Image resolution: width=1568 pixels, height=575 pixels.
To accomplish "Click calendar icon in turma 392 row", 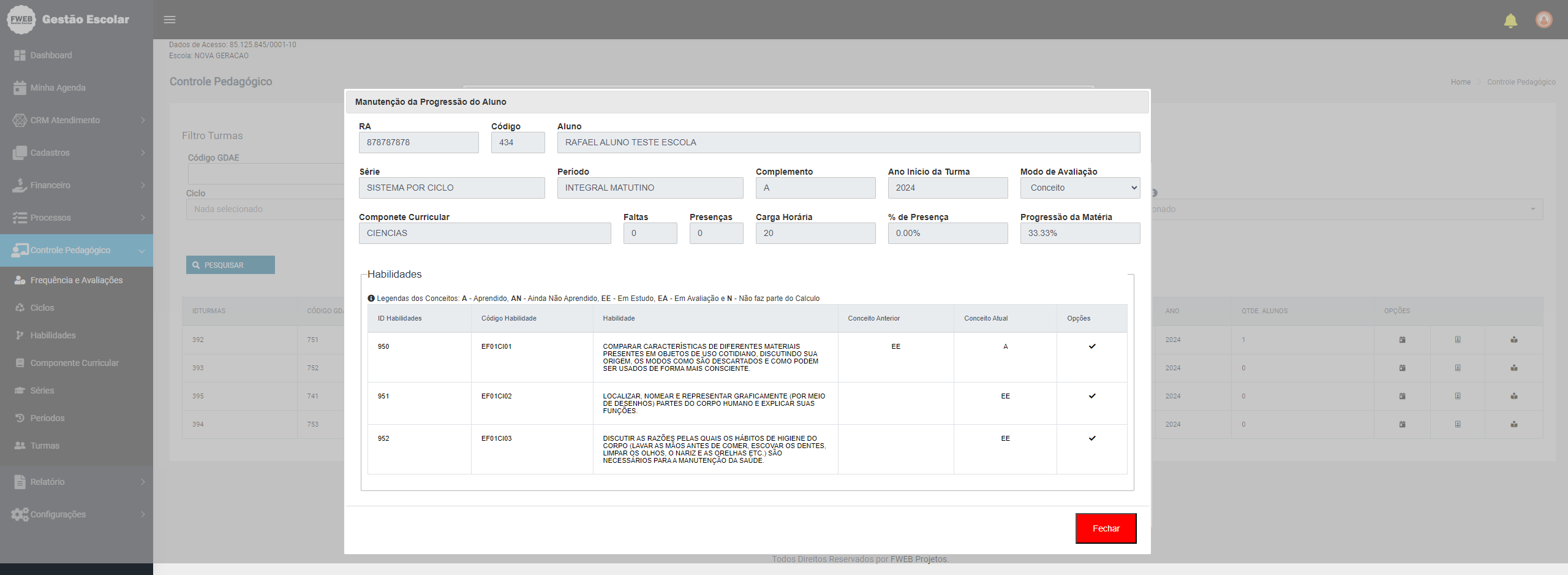I will [1402, 340].
